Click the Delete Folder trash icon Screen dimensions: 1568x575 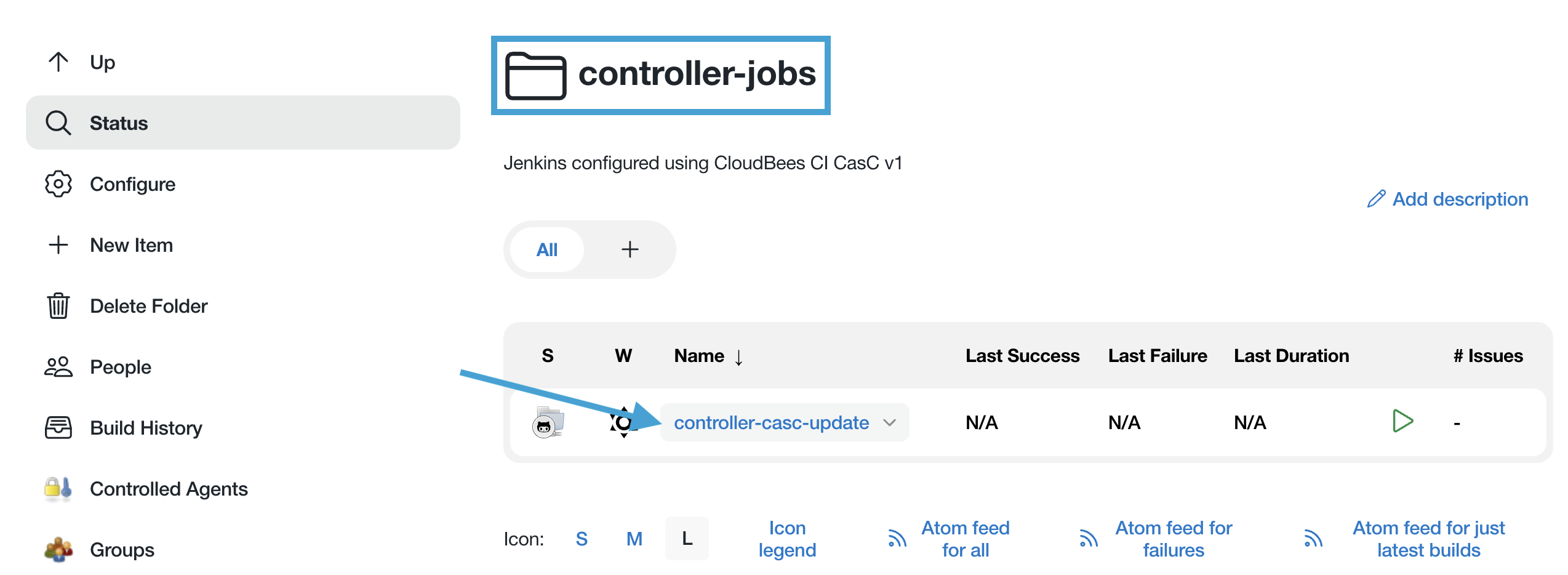point(58,305)
